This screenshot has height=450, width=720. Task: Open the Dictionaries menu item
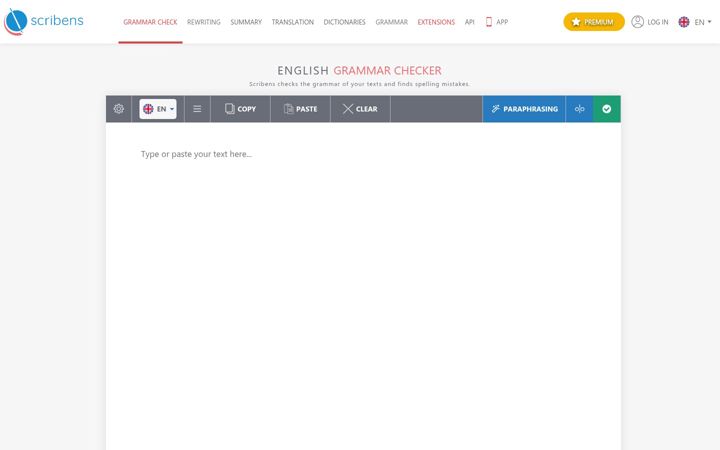pos(344,22)
